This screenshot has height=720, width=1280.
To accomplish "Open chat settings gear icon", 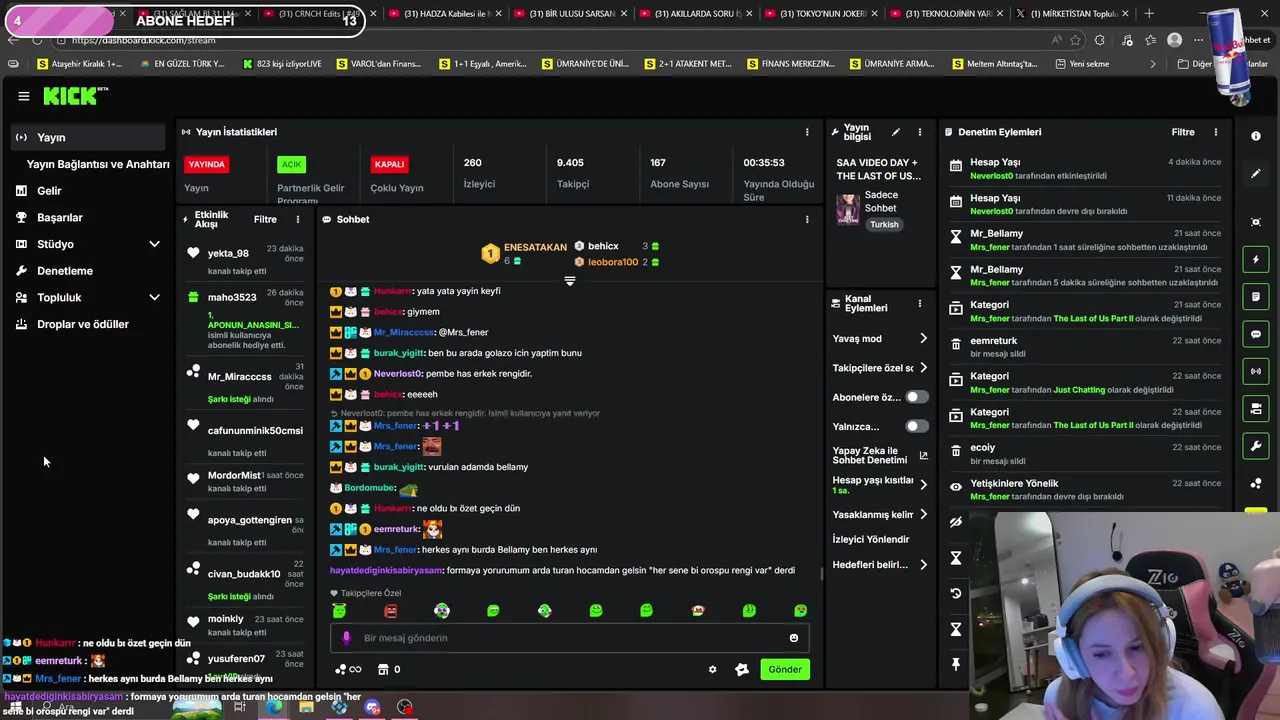I will point(712,670).
